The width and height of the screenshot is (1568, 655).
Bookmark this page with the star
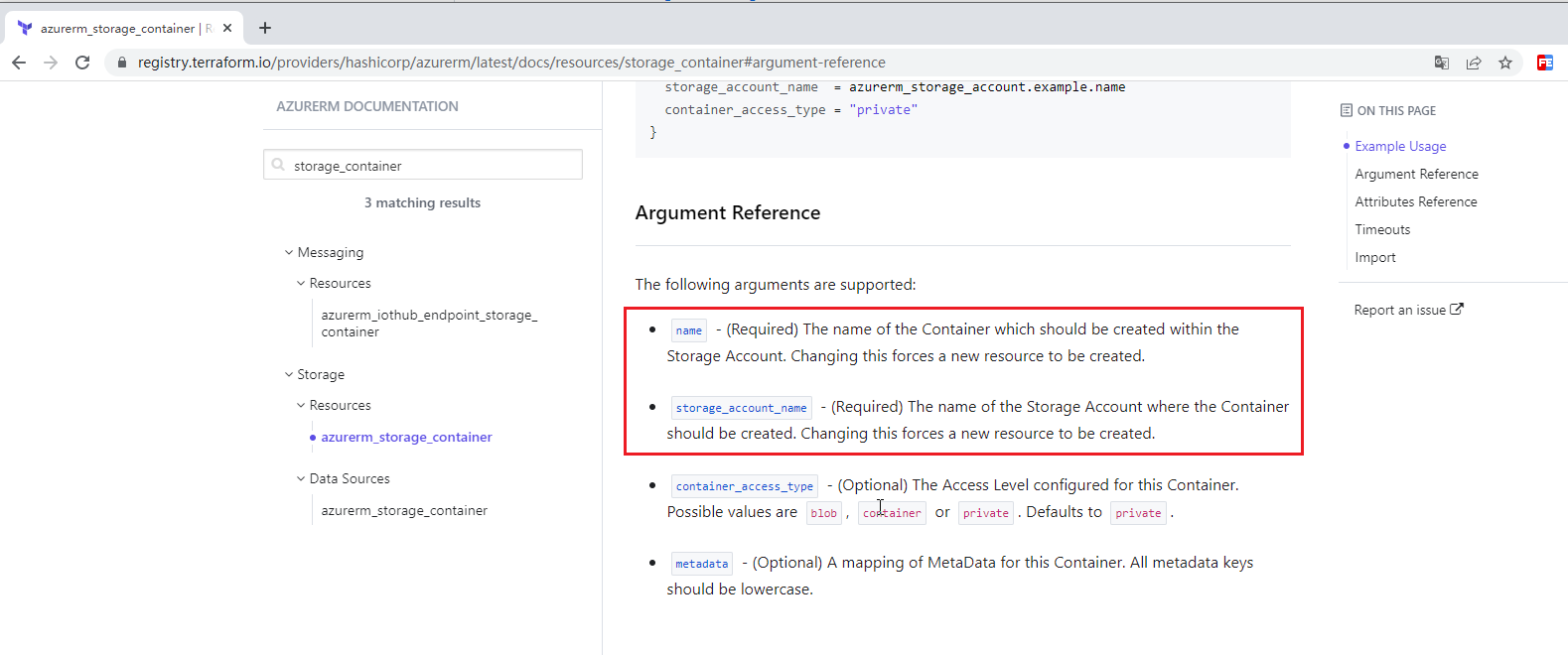tap(1505, 63)
